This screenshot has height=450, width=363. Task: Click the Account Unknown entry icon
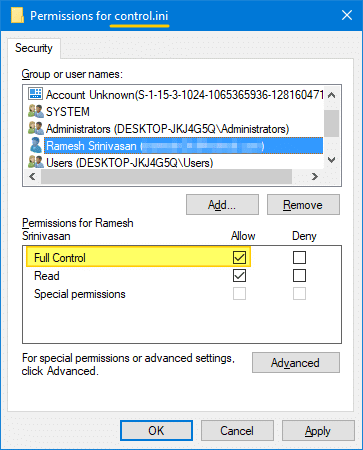35,94
